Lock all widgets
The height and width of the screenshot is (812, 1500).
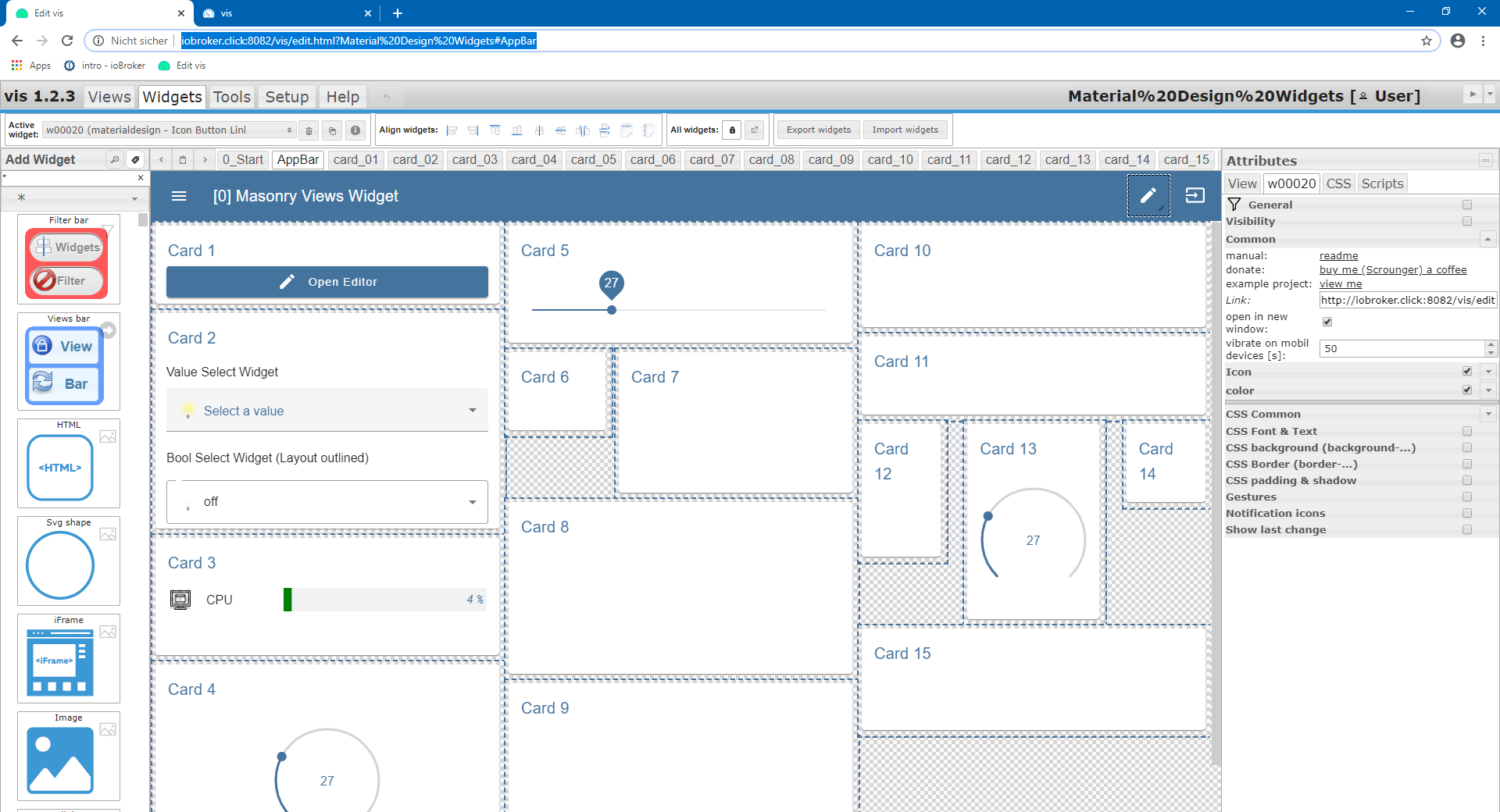click(732, 130)
